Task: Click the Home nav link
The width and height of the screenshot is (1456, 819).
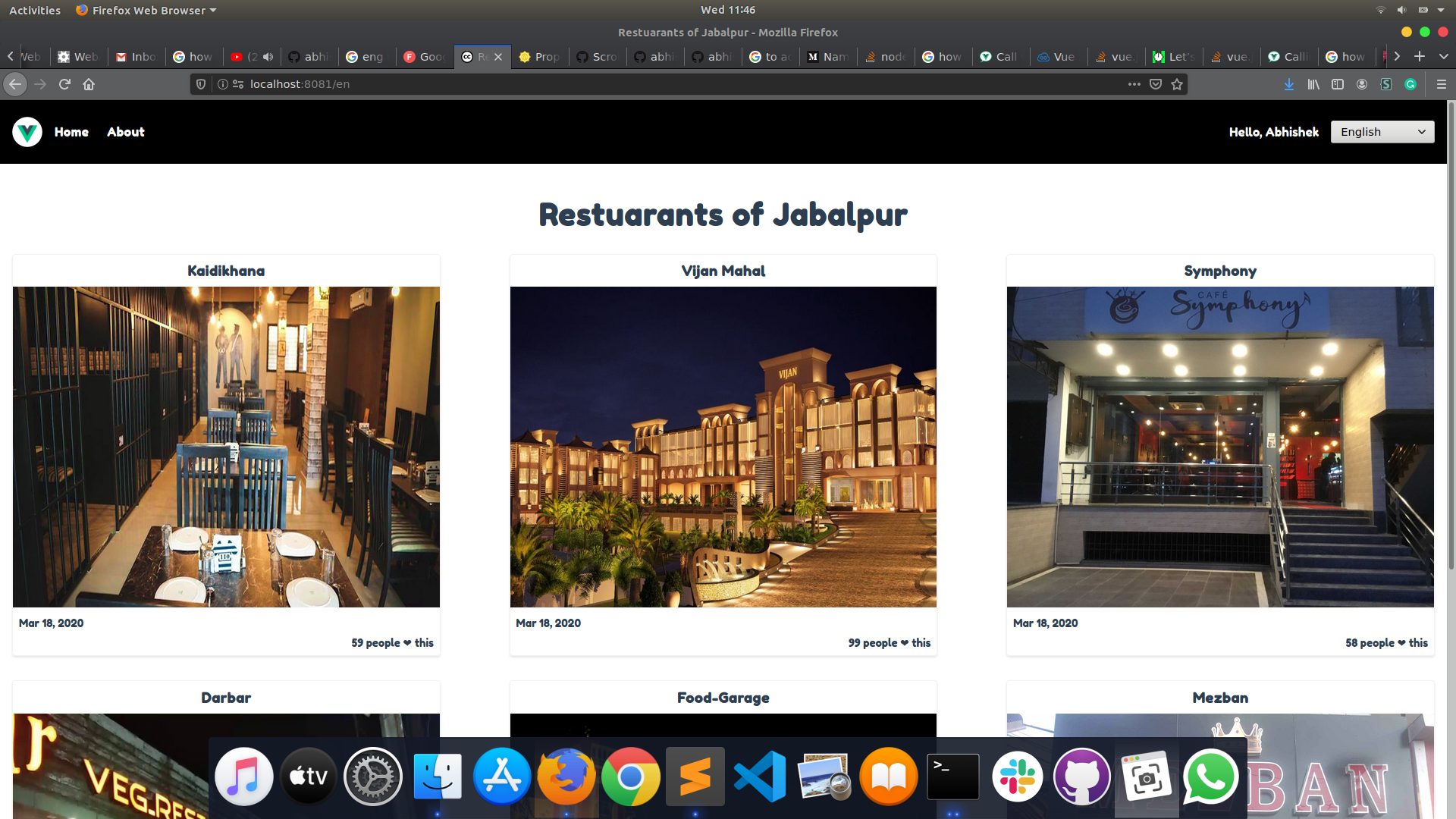Action: pyautogui.click(x=71, y=132)
